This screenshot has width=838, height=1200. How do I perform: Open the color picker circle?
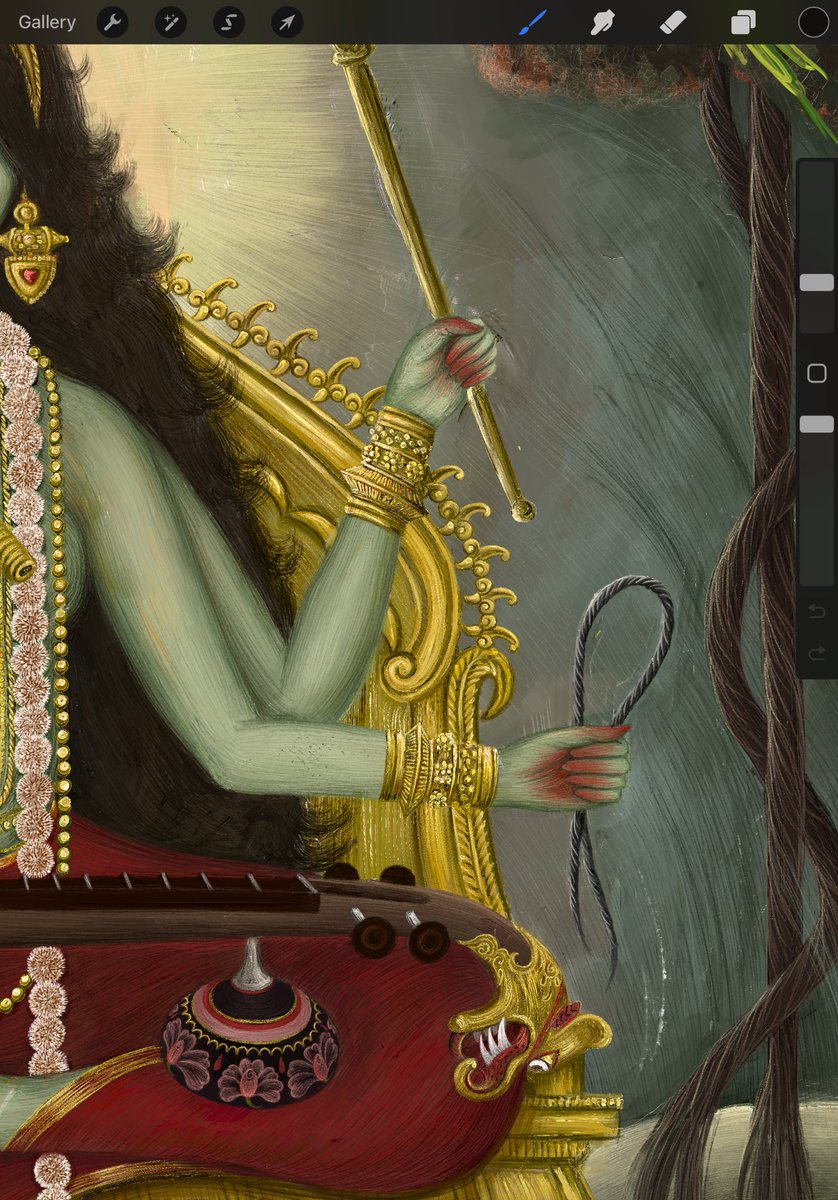point(813,22)
